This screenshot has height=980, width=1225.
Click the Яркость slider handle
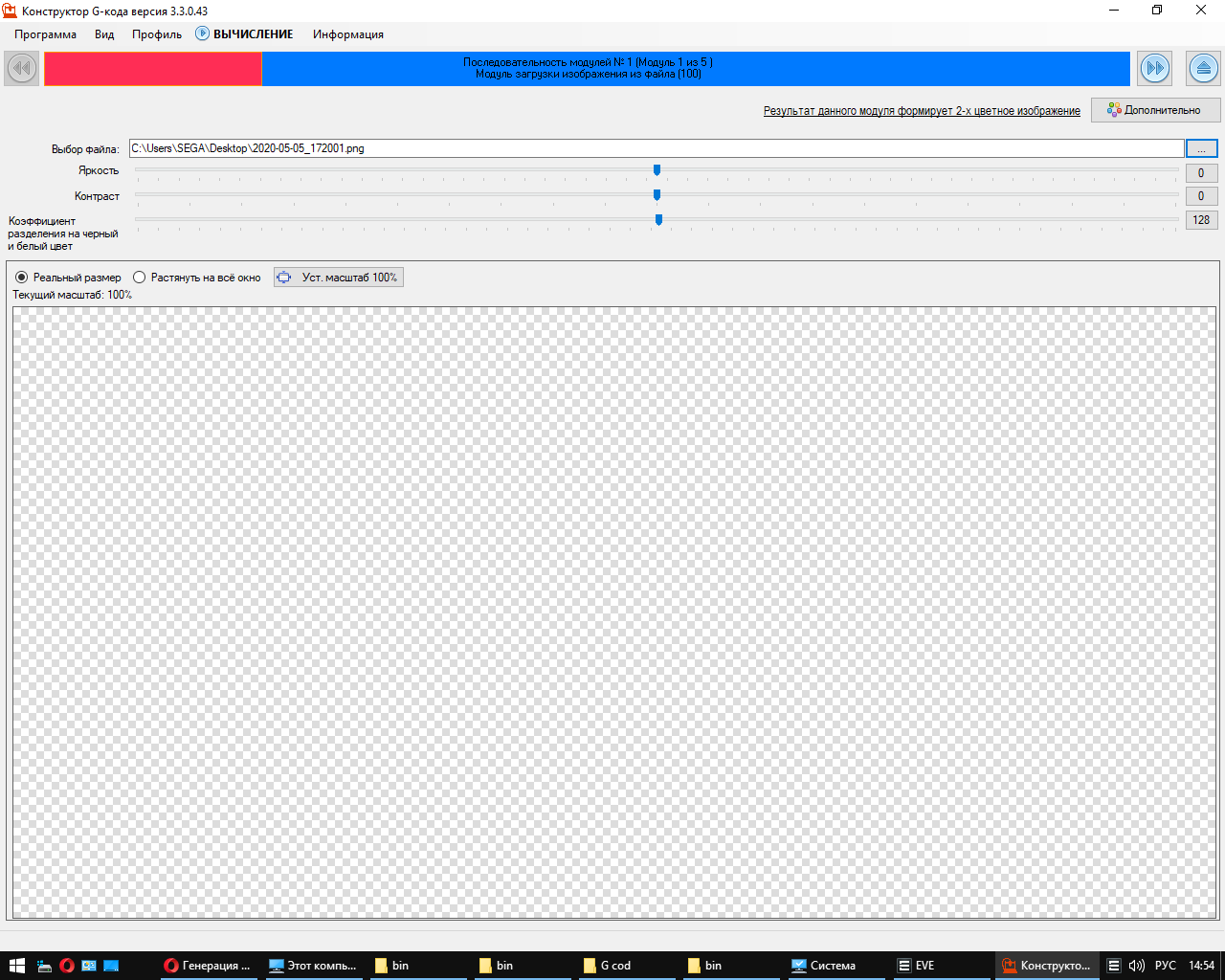pyautogui.click(x=657, y=170)
